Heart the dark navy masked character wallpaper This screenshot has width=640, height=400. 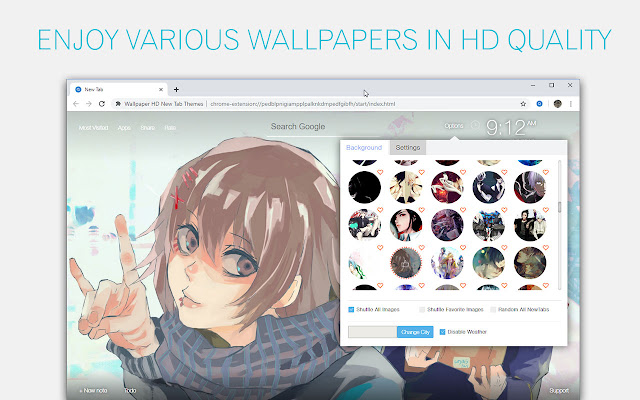pyautogui.click(x=504, y=172)
